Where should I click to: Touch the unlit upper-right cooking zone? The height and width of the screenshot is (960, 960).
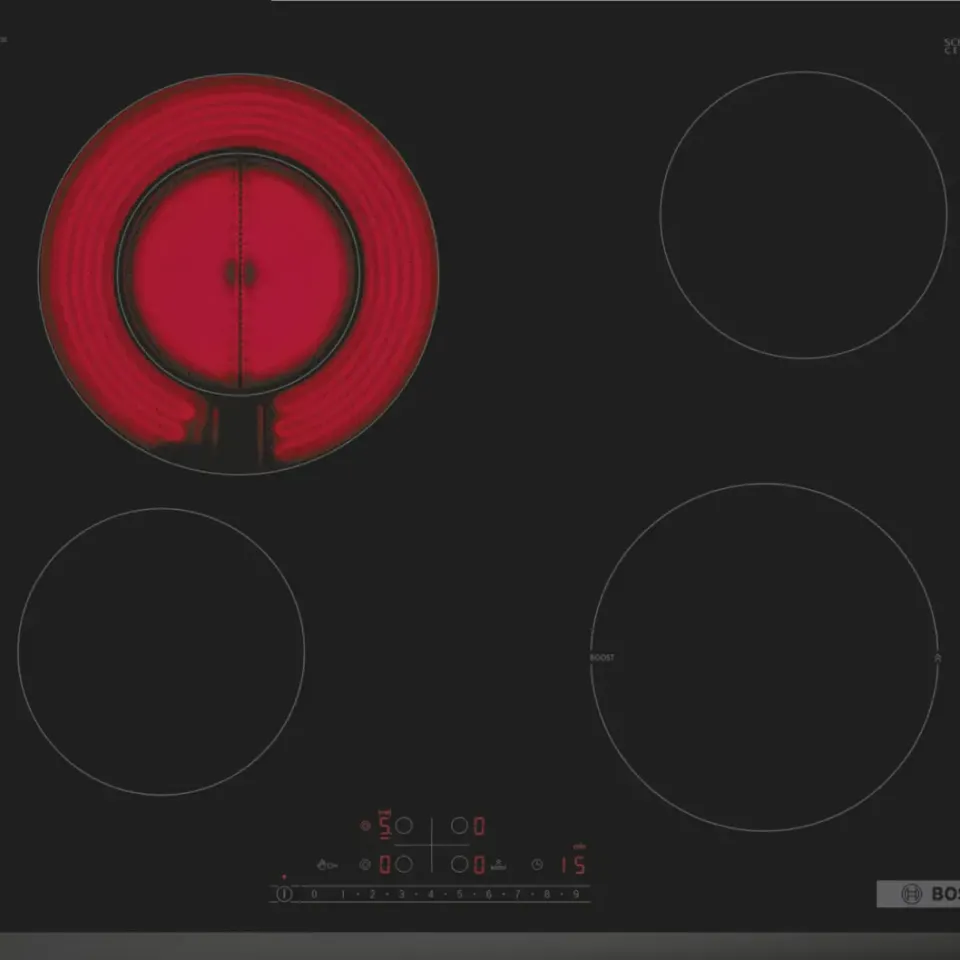coord(803,215)
